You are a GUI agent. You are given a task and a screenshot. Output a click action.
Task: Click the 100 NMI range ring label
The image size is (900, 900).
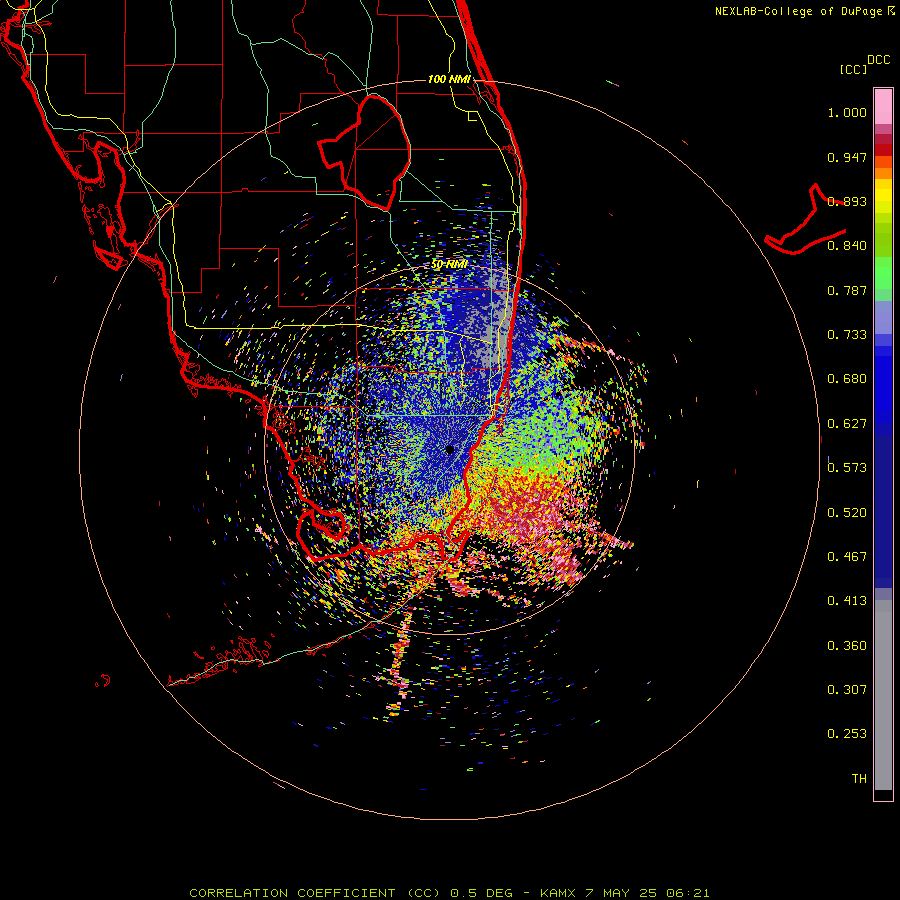pos(449,79)
